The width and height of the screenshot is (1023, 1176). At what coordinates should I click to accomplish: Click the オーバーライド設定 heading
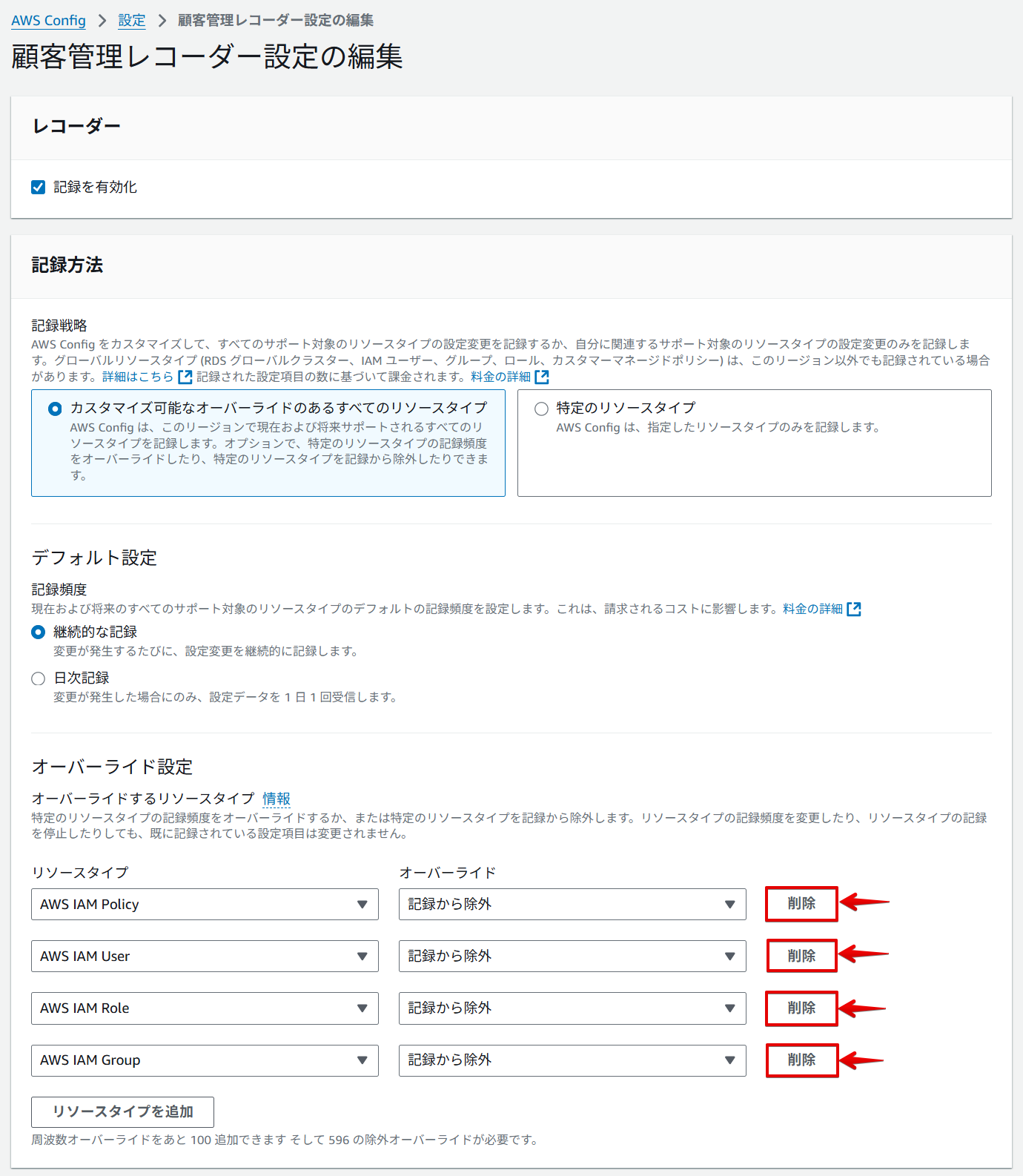click(112, 767)
